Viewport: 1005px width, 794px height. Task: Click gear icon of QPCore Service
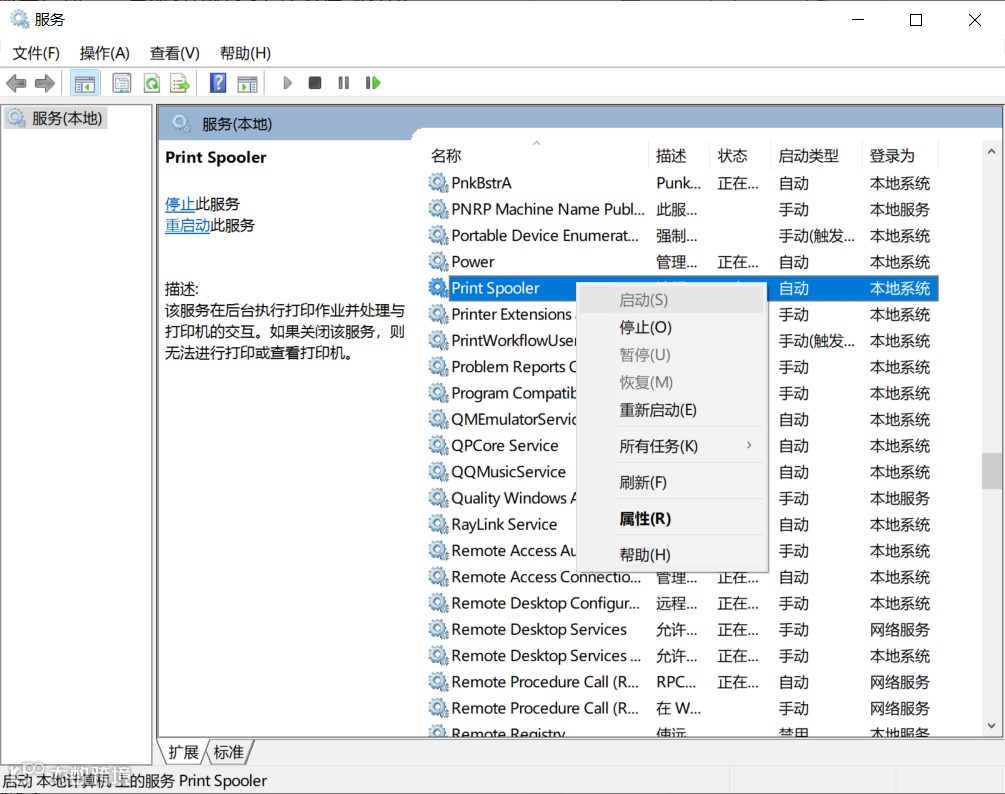point(438,446)
